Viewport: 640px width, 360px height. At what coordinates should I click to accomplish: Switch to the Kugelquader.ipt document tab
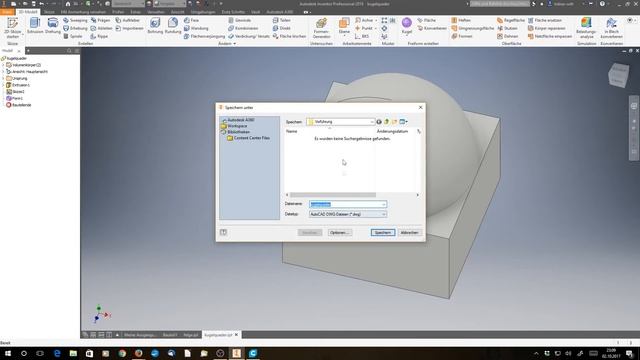pyautogui.click(x=221, y=335)
